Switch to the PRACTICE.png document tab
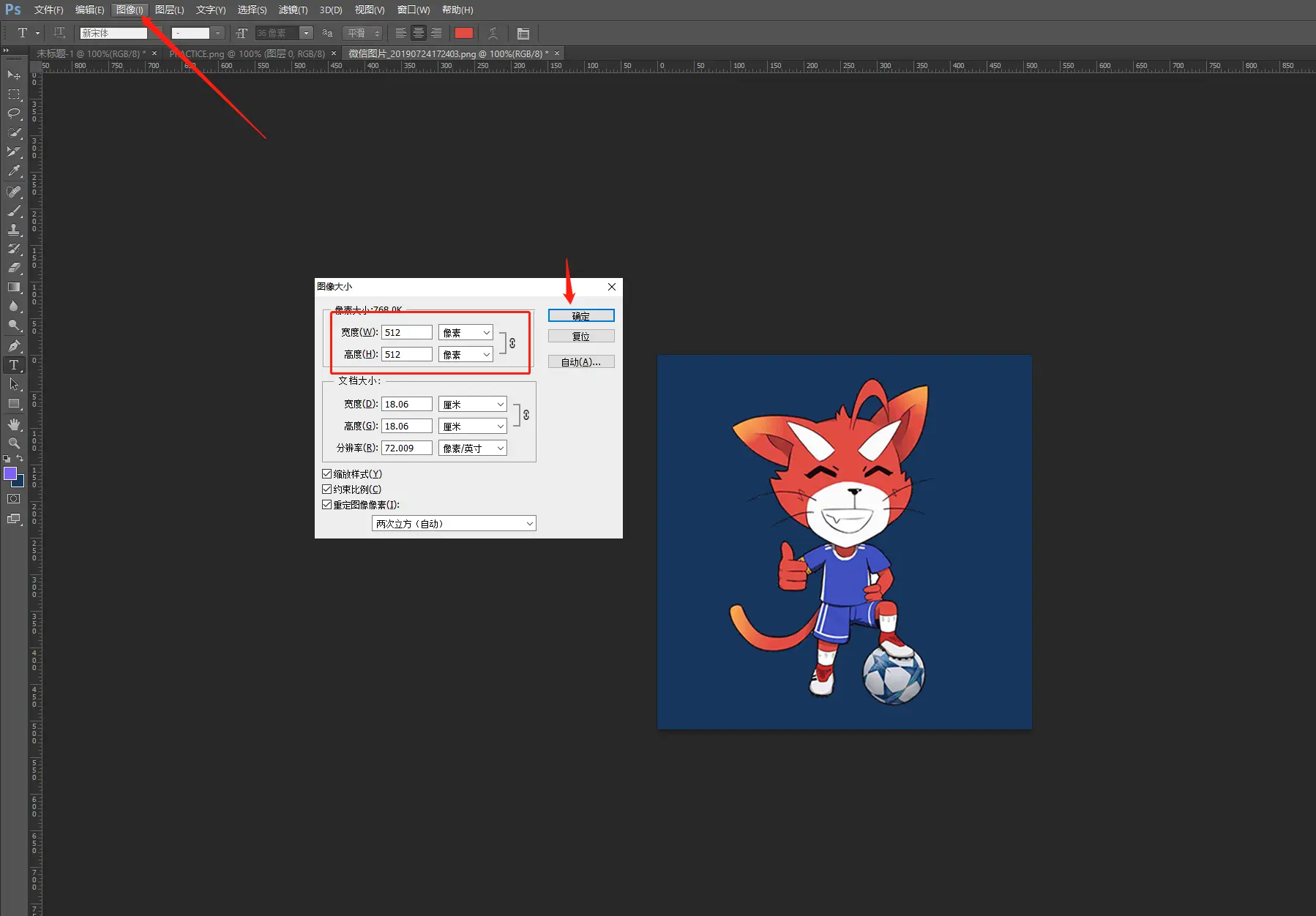The height and width of the screenshot is (916, 1316). tap(247, 53)
